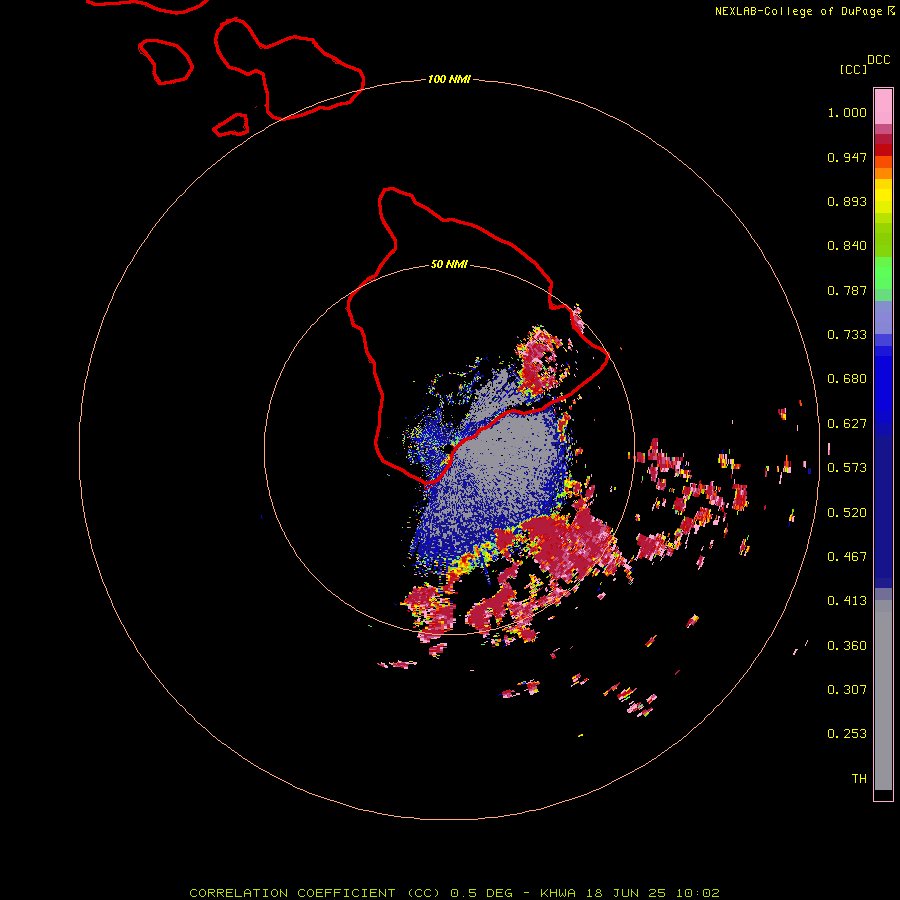Click the 0.733 color scale value
This screenshot has height=900, width=900.
click(847, 335)
